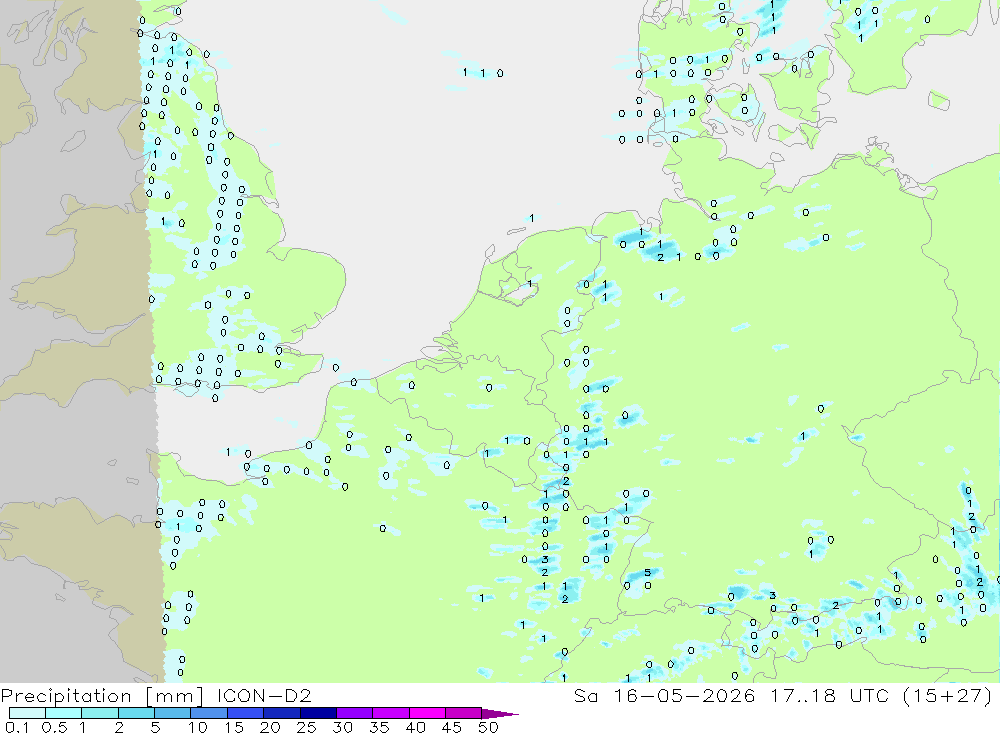1000x733 pixels.
Task: Pick the 20–25 mm legend color swatch
Action: 282,713
